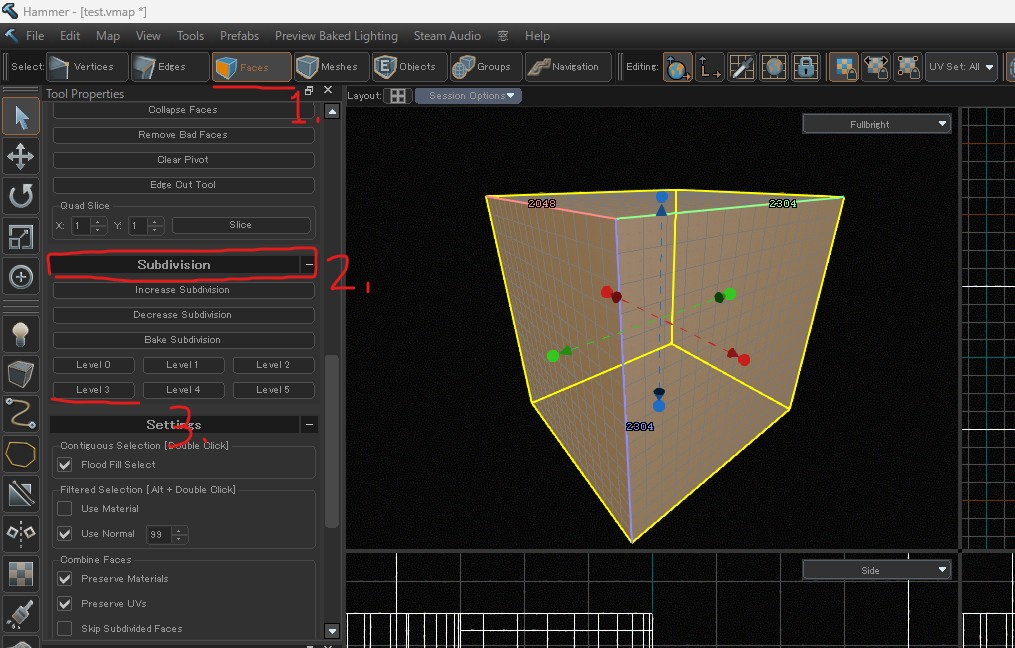Select the Rotate tool in left sidebar
Screen dimensions: 1015x648
(x=21, y=196)
